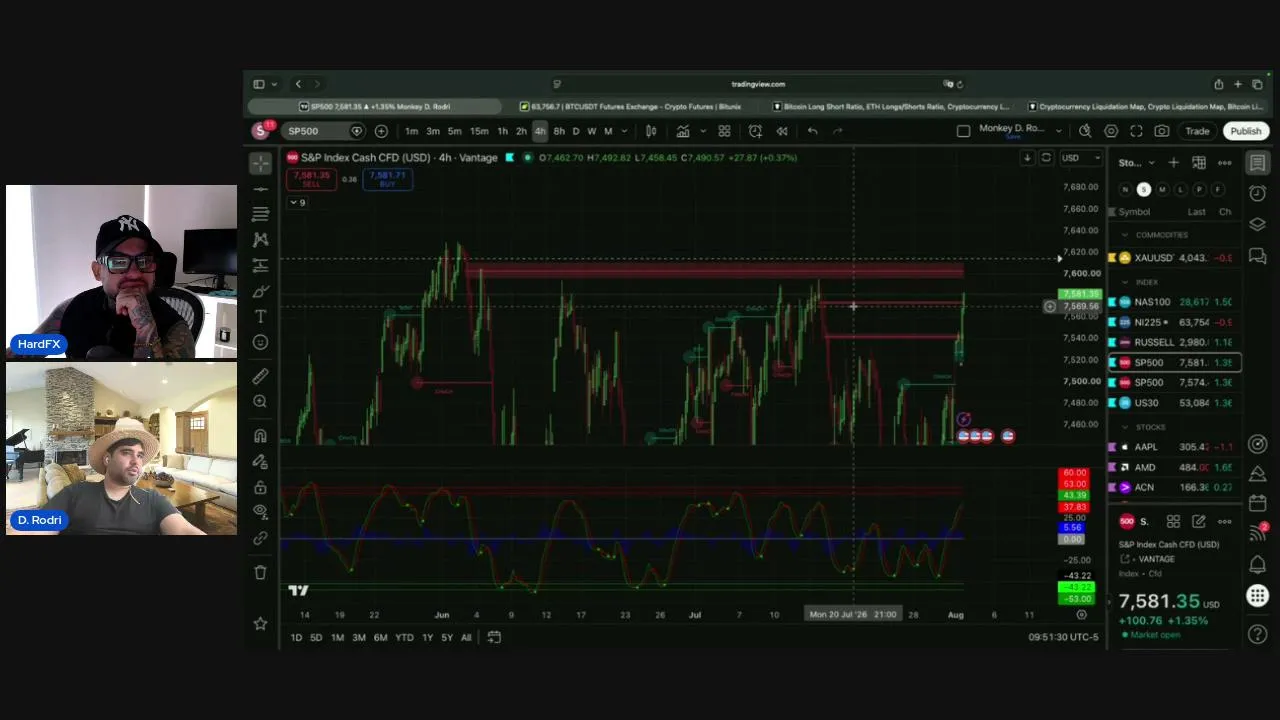
Task: Click the blue BUY price button
Action: 387,179
